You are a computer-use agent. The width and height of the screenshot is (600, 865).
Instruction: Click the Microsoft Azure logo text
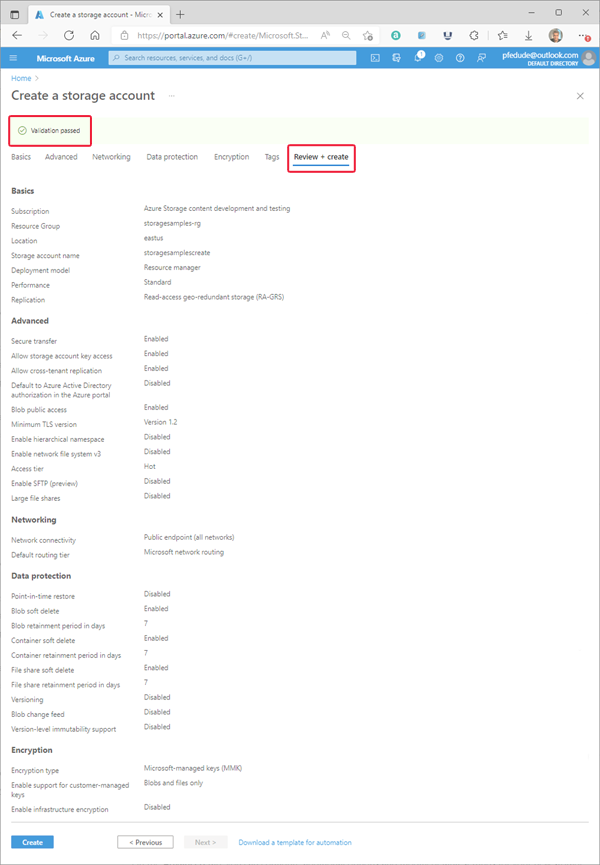[66, 58]
